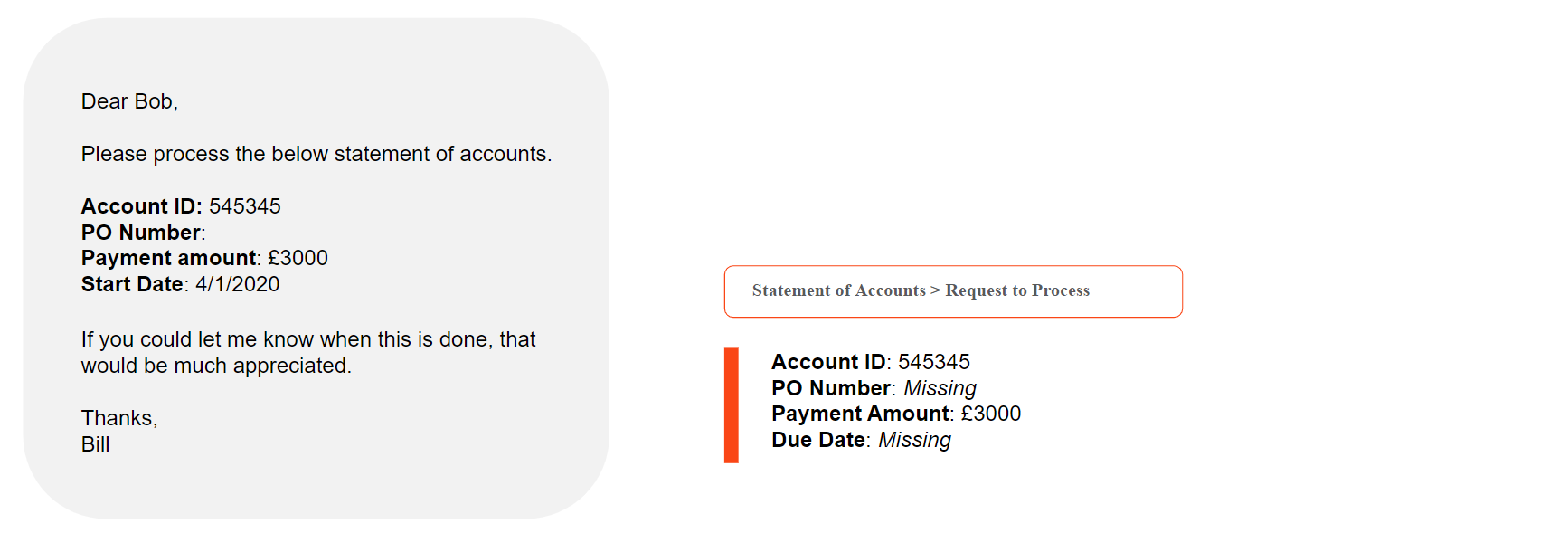Click the orange vertical bar beside extracted fields

point(732,405)
